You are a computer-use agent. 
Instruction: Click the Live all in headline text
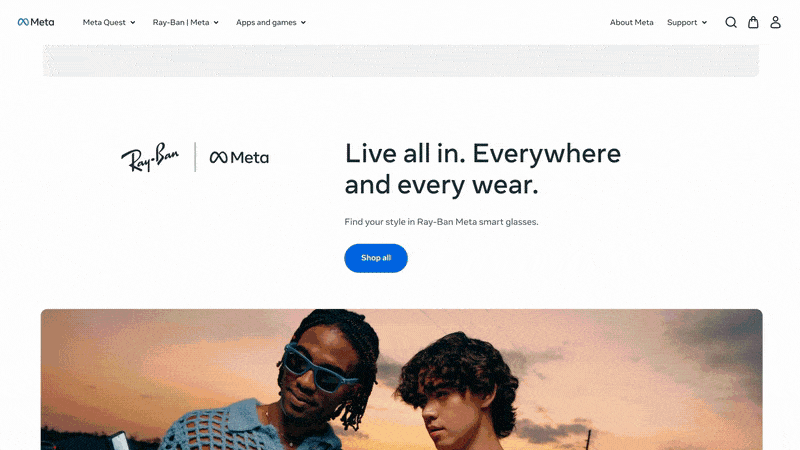[483, 169]
